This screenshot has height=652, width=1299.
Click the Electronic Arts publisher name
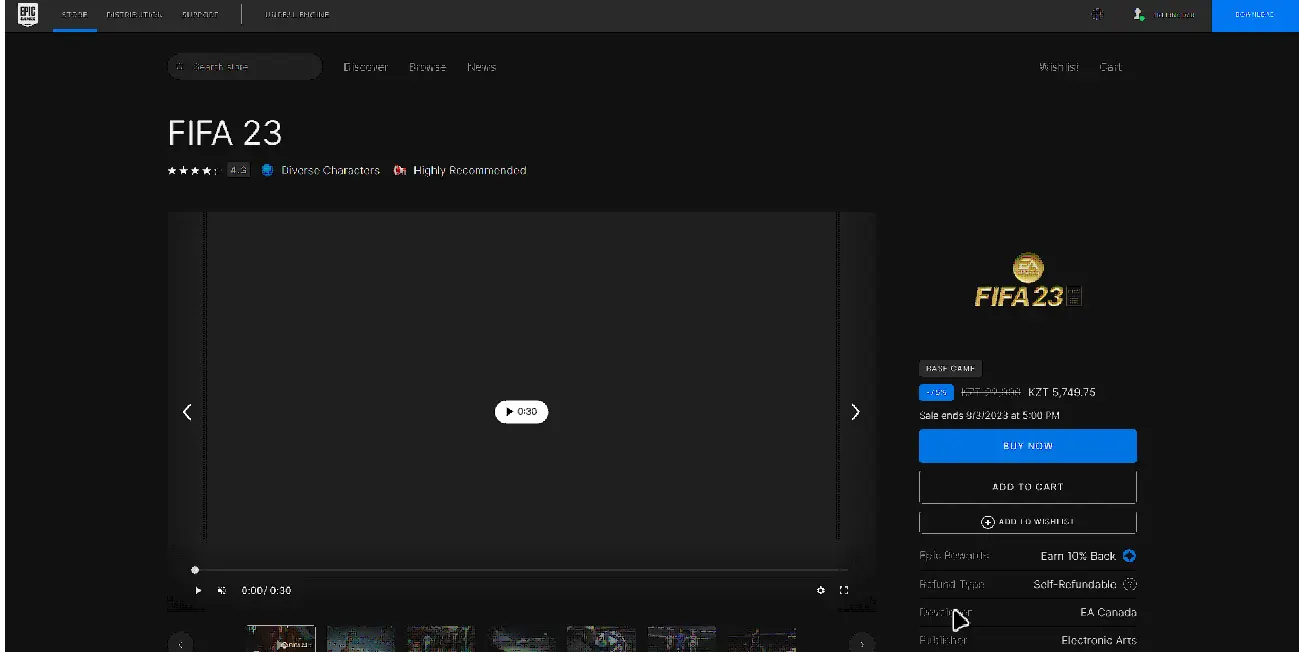[x=1099, y=640]
